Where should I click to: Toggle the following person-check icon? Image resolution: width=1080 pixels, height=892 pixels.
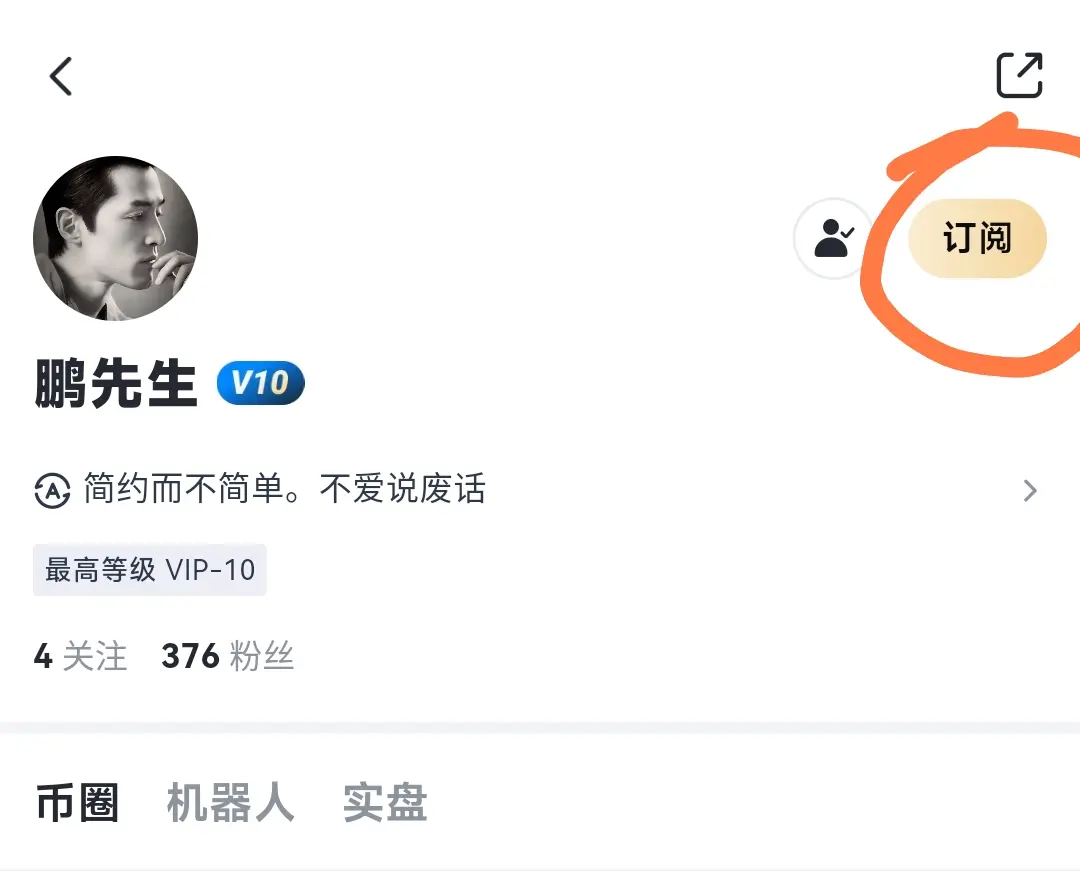pos(833,238)
